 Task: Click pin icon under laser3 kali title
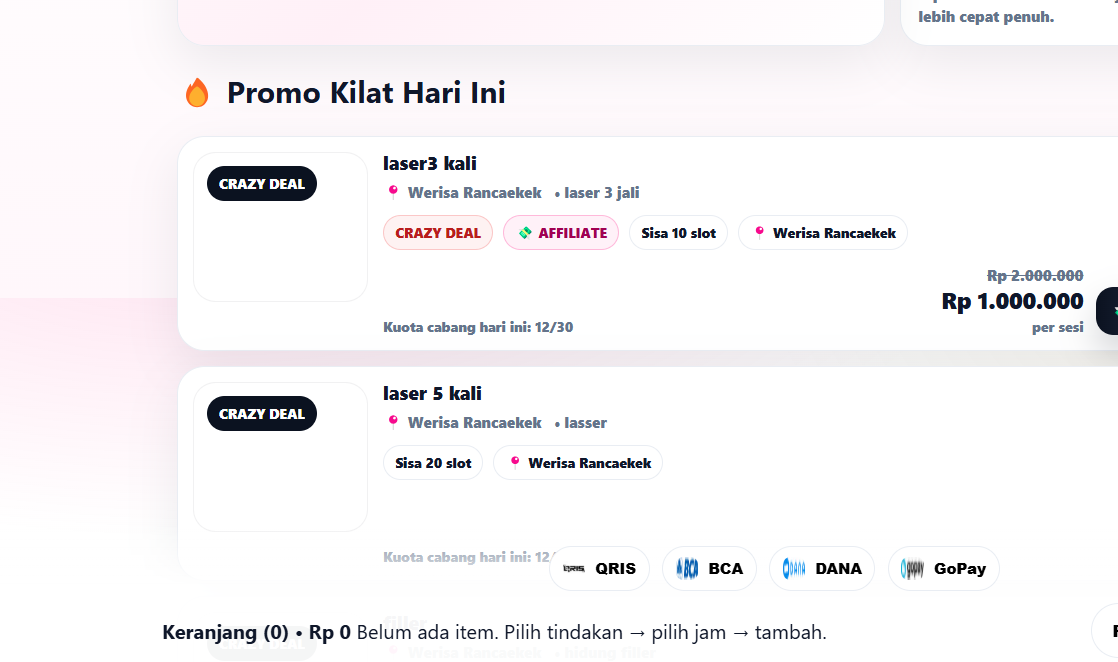pyautogui.click(x=393, y=192)
